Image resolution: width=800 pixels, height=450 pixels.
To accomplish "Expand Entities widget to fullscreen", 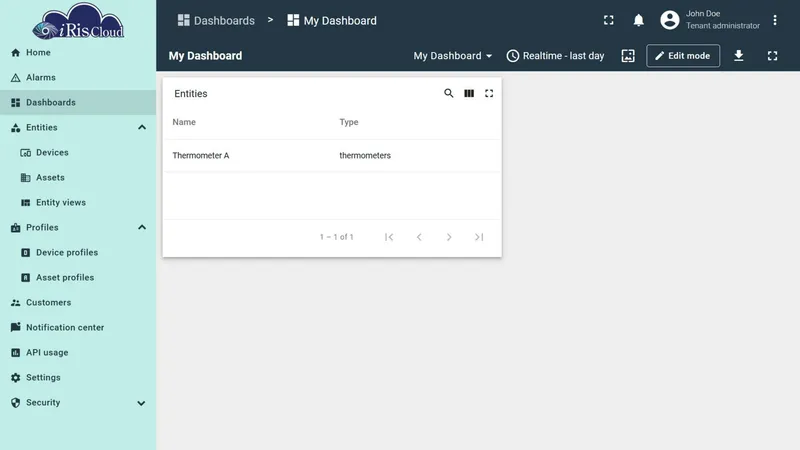I will [489, 93].
